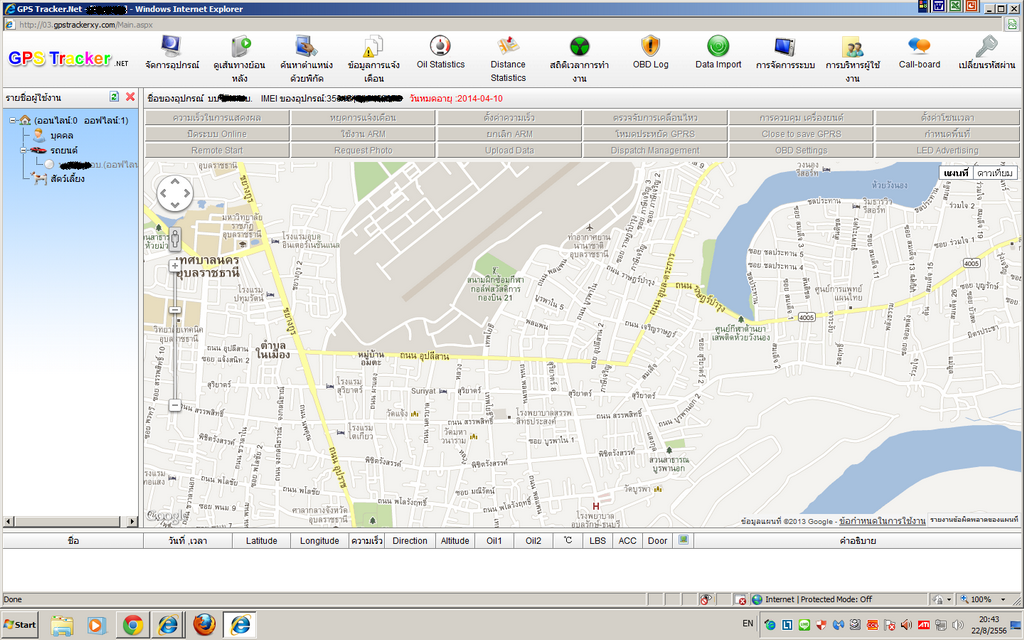Viewport: 1024px width, 640px height.
Task: Click the volume icon in system tray
Action: pyautogui.click(x=957, y=625)
